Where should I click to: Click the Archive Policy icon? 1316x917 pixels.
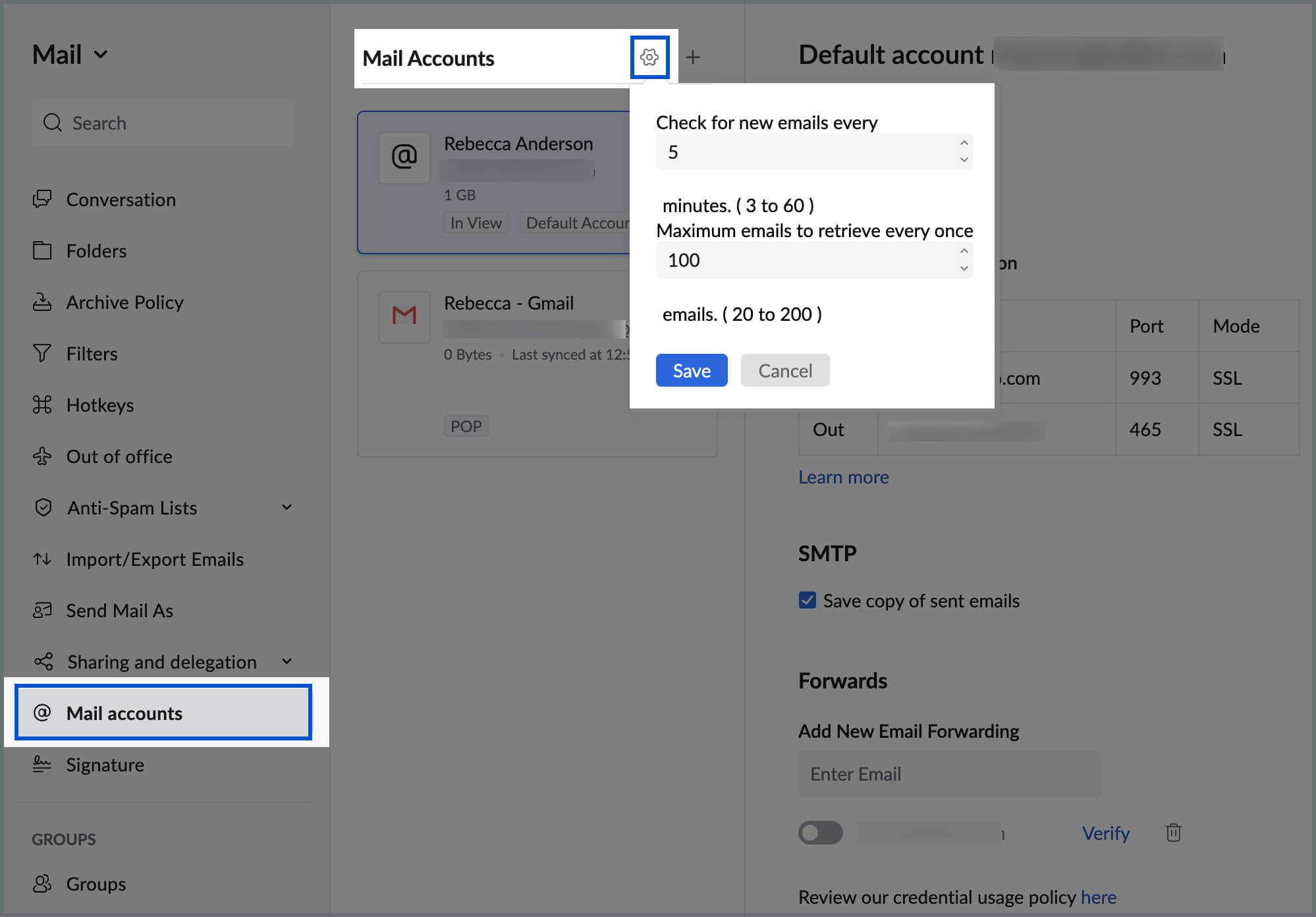[x=42, y=302]
